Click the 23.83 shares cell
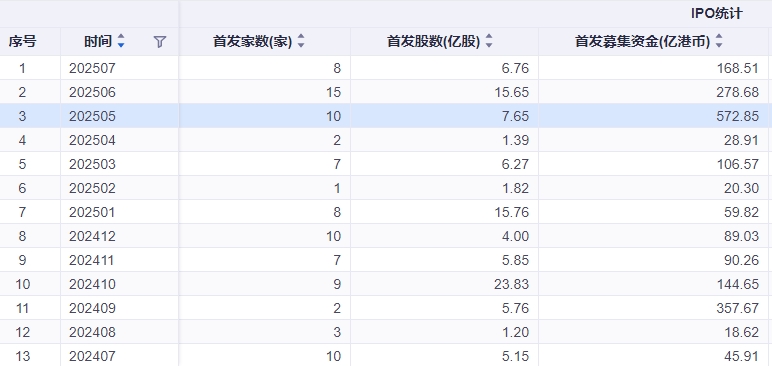The height and width of the screenshot is (366, 772). pyautogui.click(x=445, y=284)
